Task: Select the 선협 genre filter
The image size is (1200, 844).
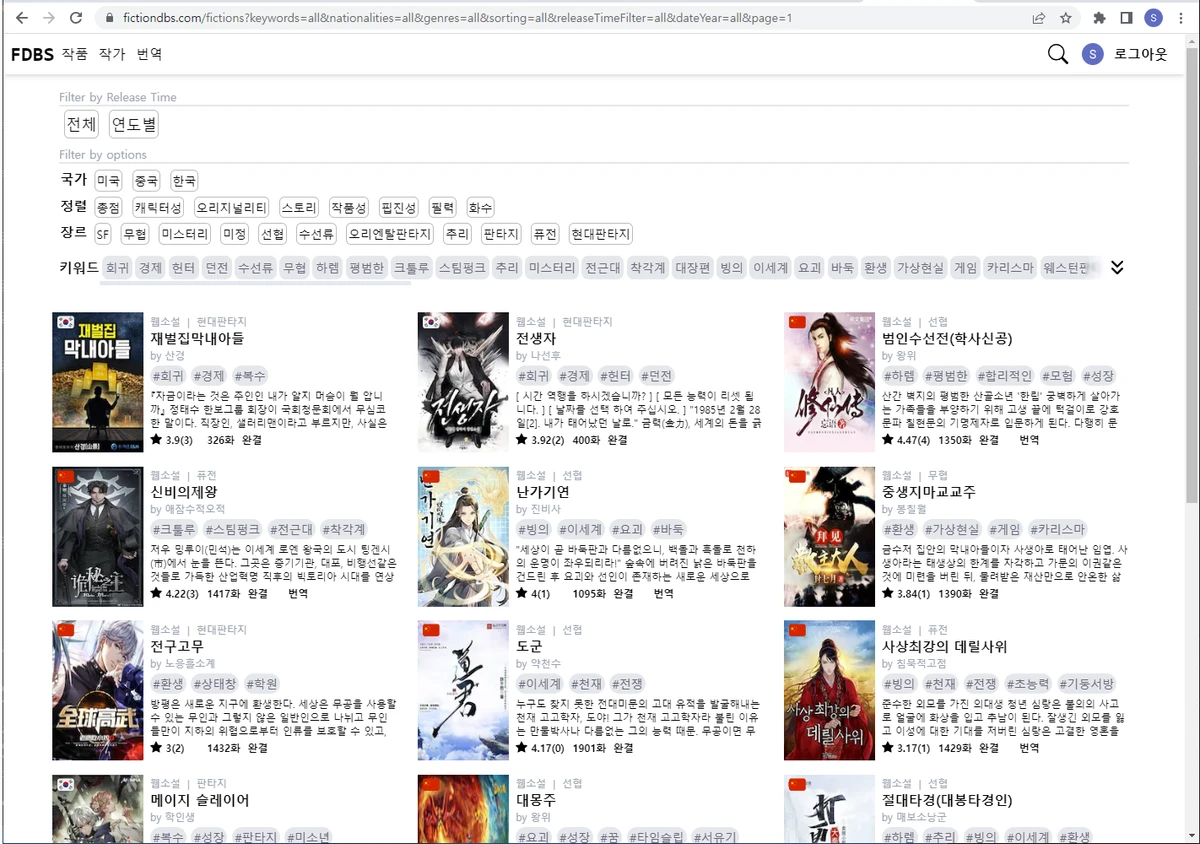Action: pyautogui.click(x=272, y=235)
